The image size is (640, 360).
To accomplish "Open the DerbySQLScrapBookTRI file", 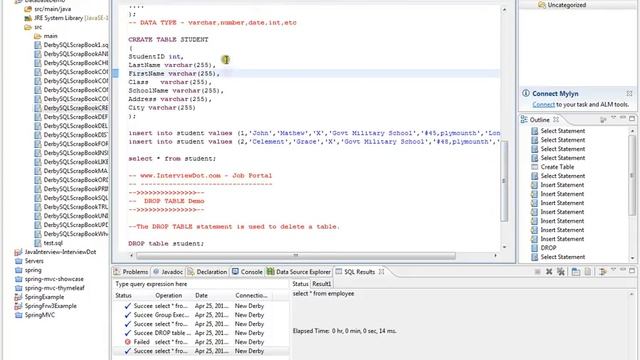I will coord(71,207).
